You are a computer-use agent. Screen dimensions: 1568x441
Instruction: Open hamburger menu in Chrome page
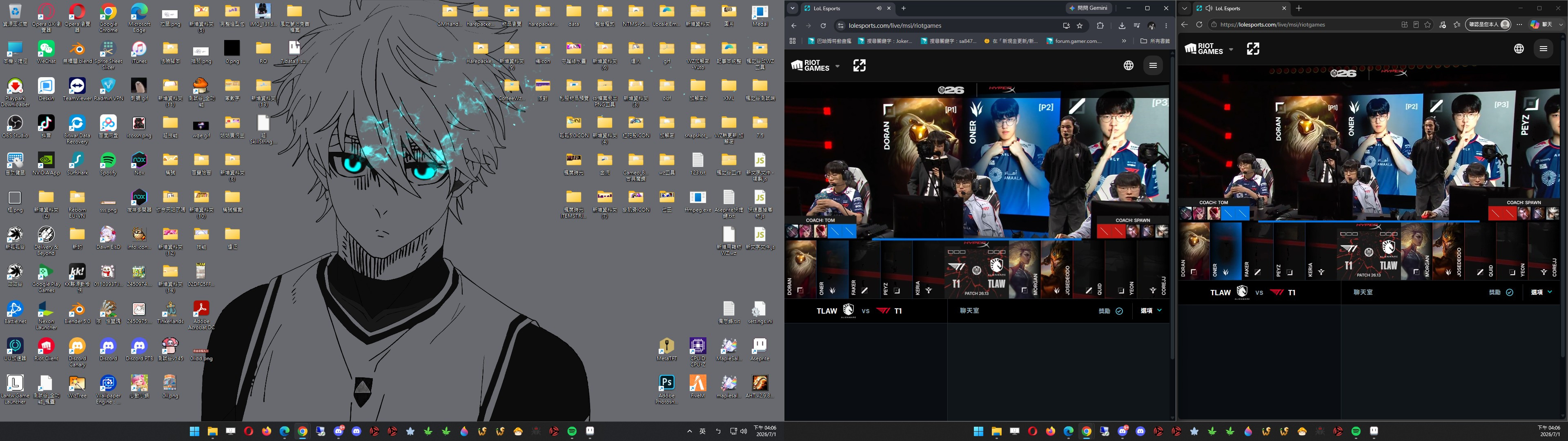click(1153, 65)
